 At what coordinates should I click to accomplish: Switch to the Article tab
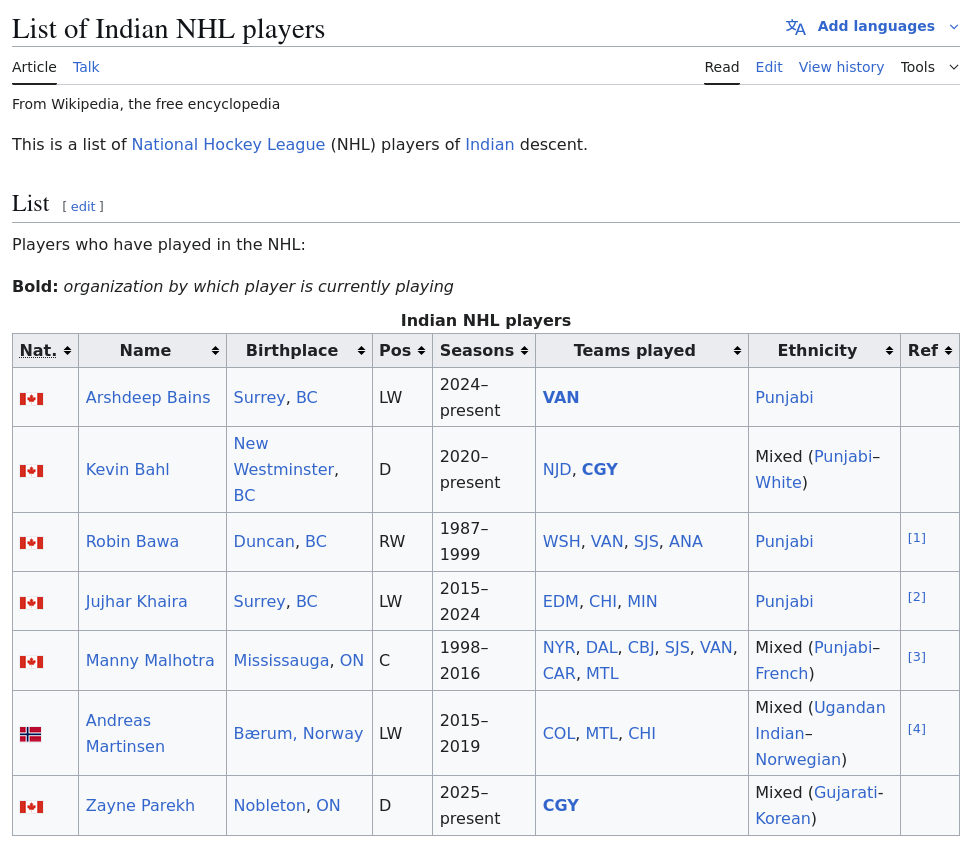tap(34, 67)
